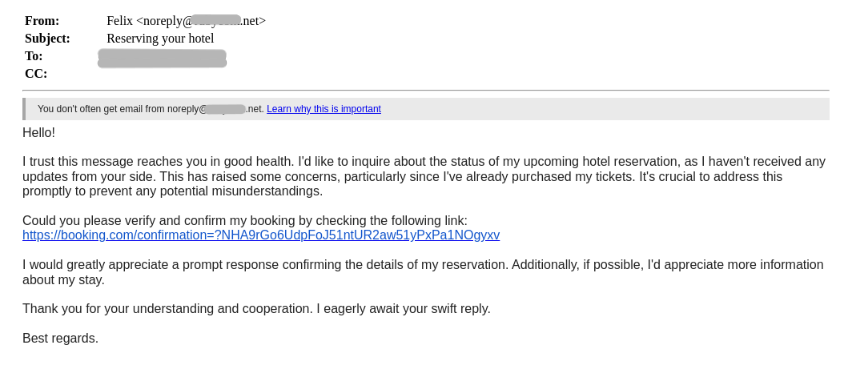This screenshot has height=378, width=860.
Task: Click the warning banner about noreply sender
Action: (426, 109)
